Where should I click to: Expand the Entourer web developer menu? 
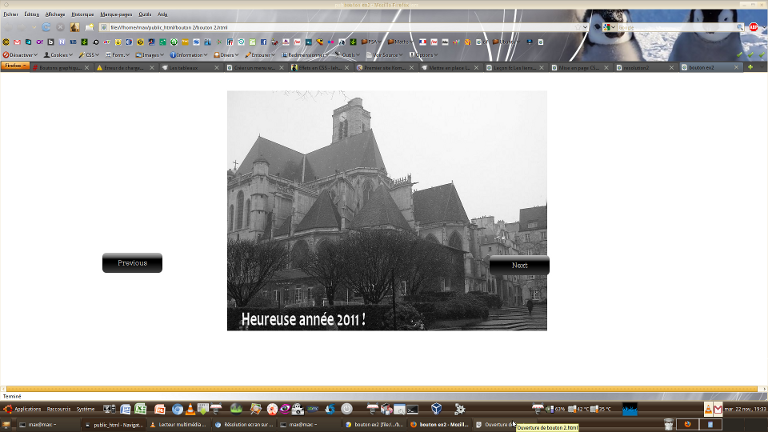pyautogui.click(x=260, y=55)
